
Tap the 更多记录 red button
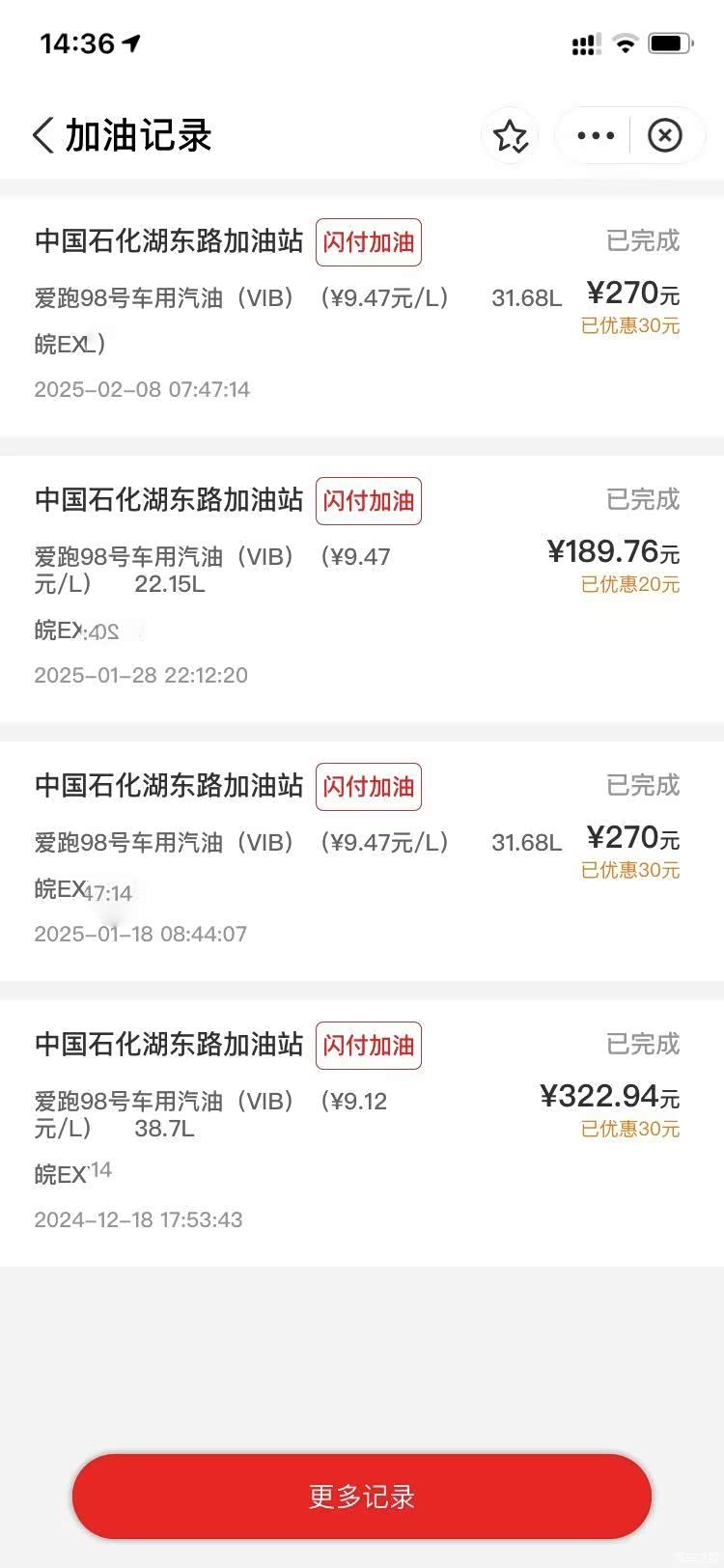(362, 1497)
